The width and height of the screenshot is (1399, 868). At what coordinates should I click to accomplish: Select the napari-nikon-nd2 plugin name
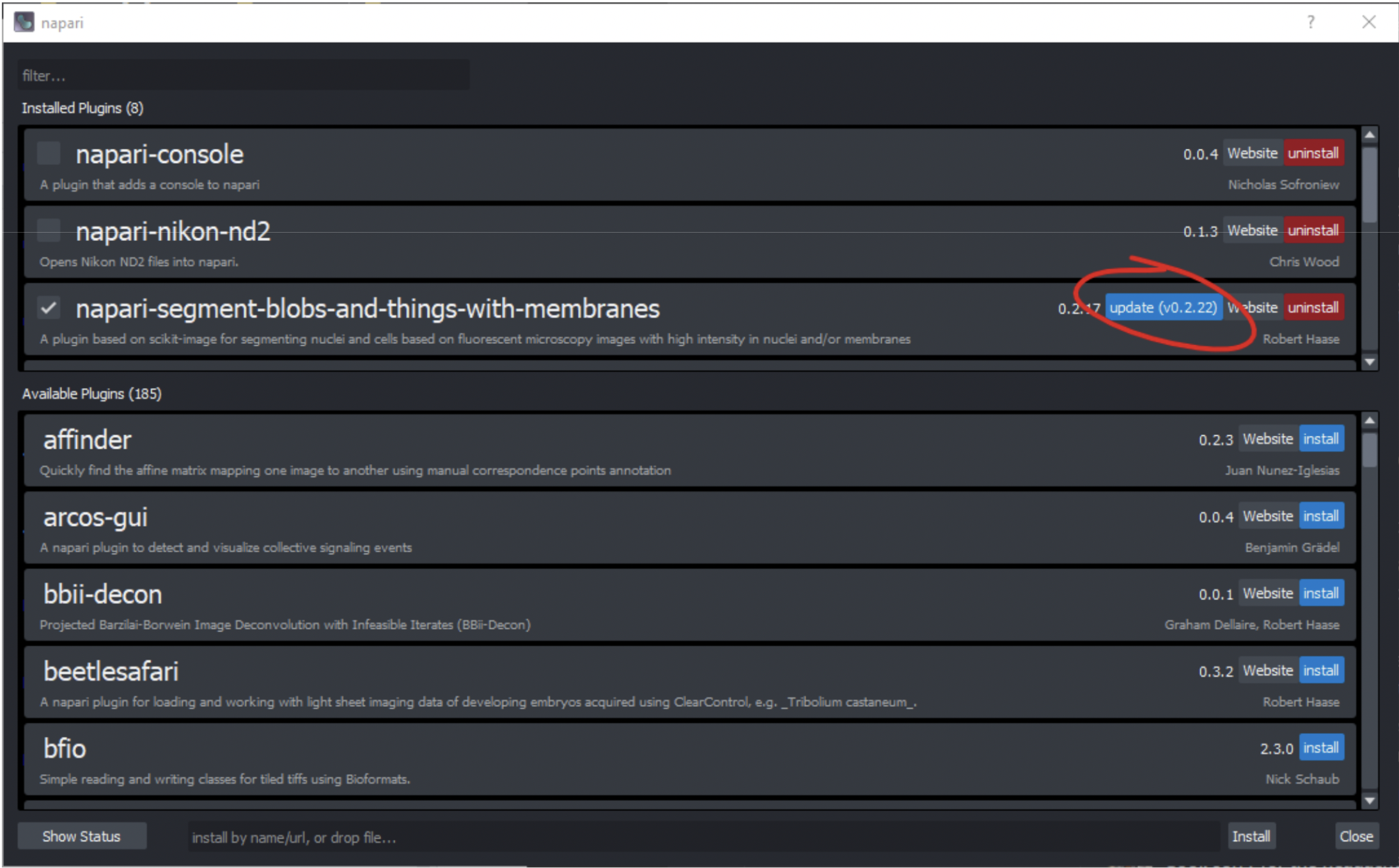[173, 232]
